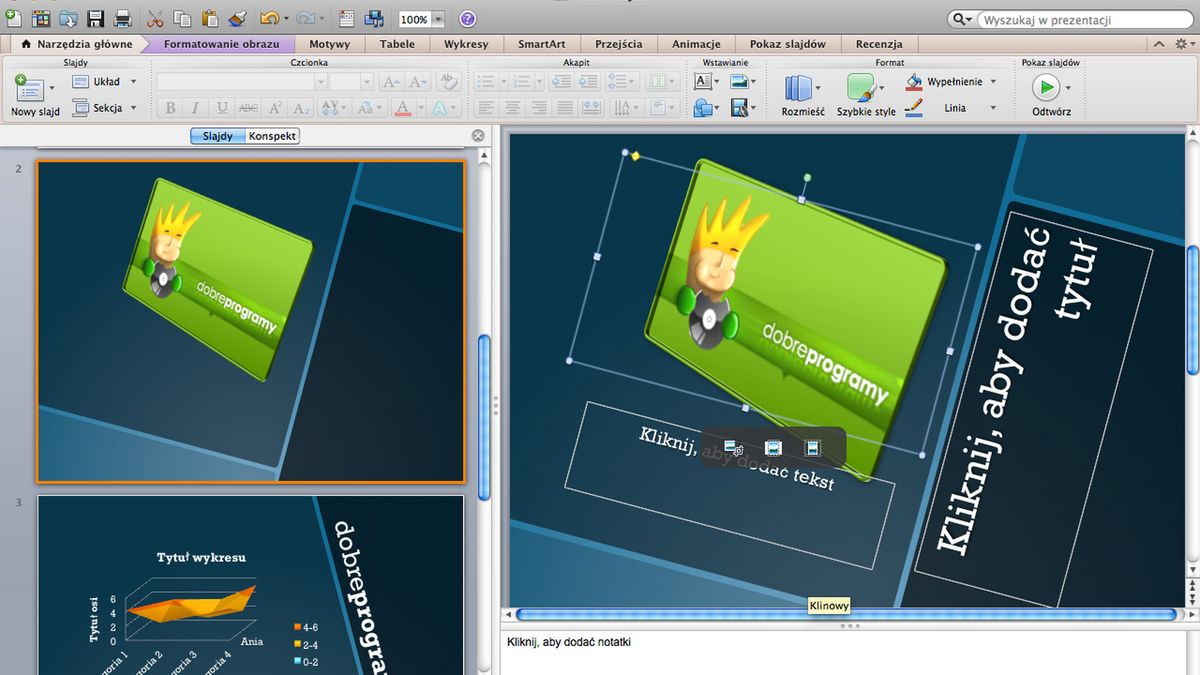
Task: Switch to the Animacje tab
Action: (x=696, y=44)
